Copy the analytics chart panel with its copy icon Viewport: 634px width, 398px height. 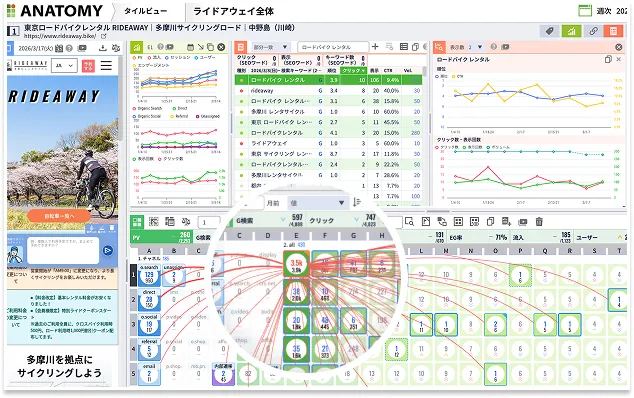[210, 47]
